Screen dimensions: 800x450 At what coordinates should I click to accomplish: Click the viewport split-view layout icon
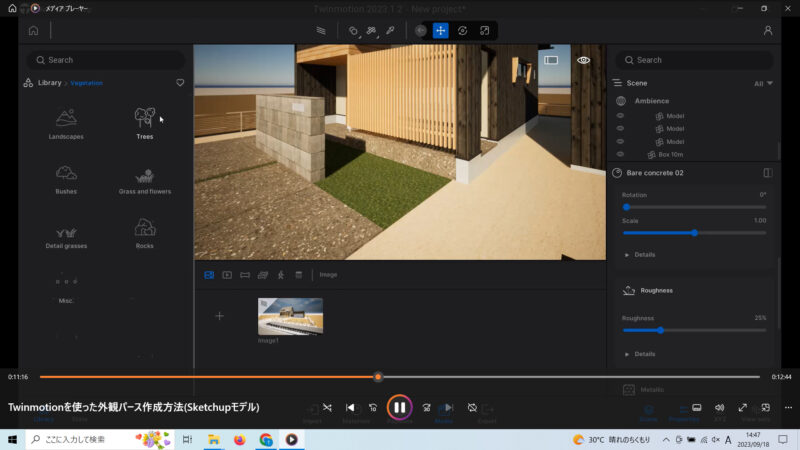(x=551, y=60)
